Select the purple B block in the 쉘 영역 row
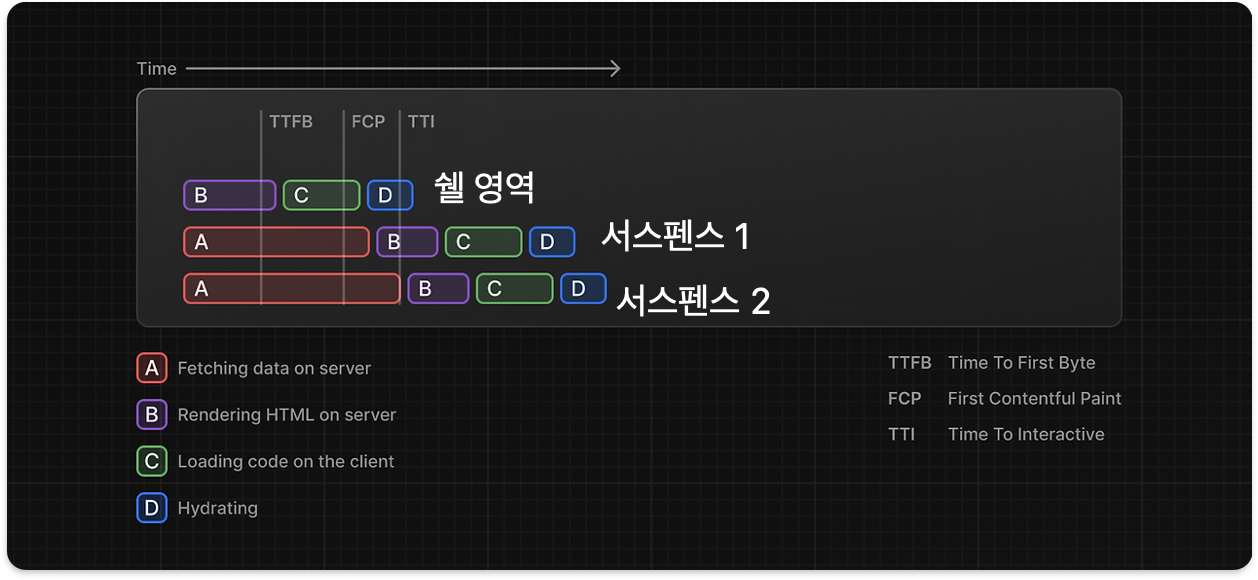Screen dimensions: 1258x580 (x=229, y=195)
